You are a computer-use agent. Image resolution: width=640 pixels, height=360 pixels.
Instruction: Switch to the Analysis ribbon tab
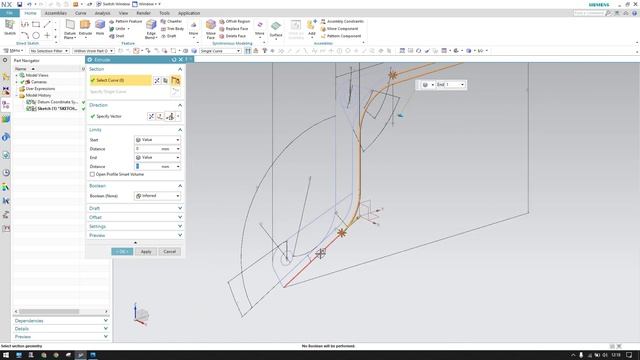(102, 13)
